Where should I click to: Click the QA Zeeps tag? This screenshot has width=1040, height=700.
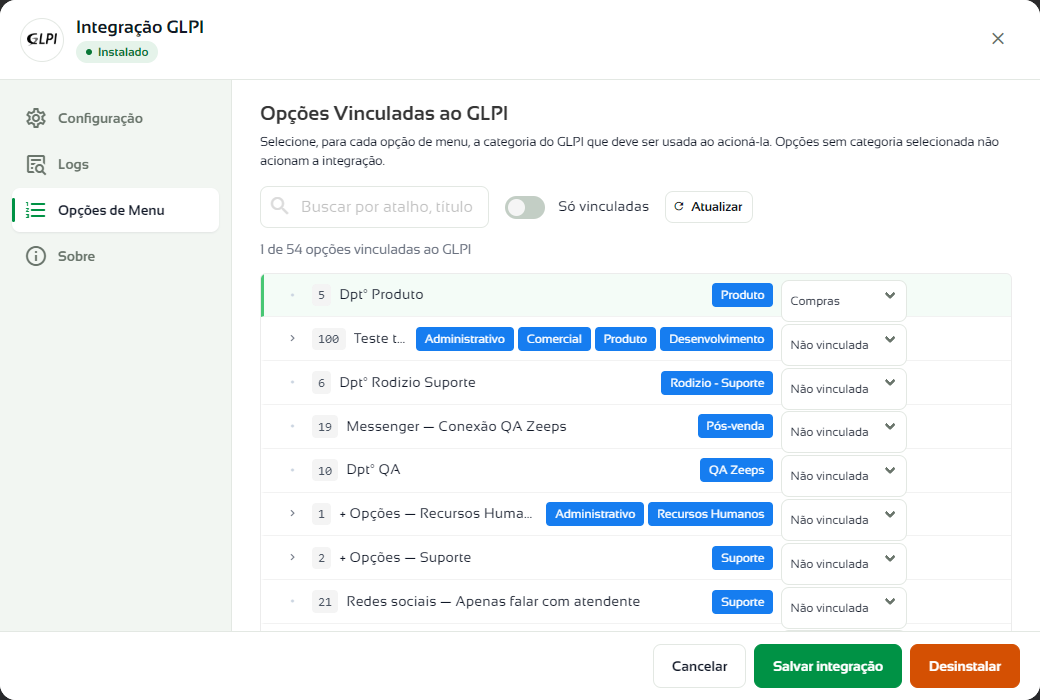click(736, 470)
